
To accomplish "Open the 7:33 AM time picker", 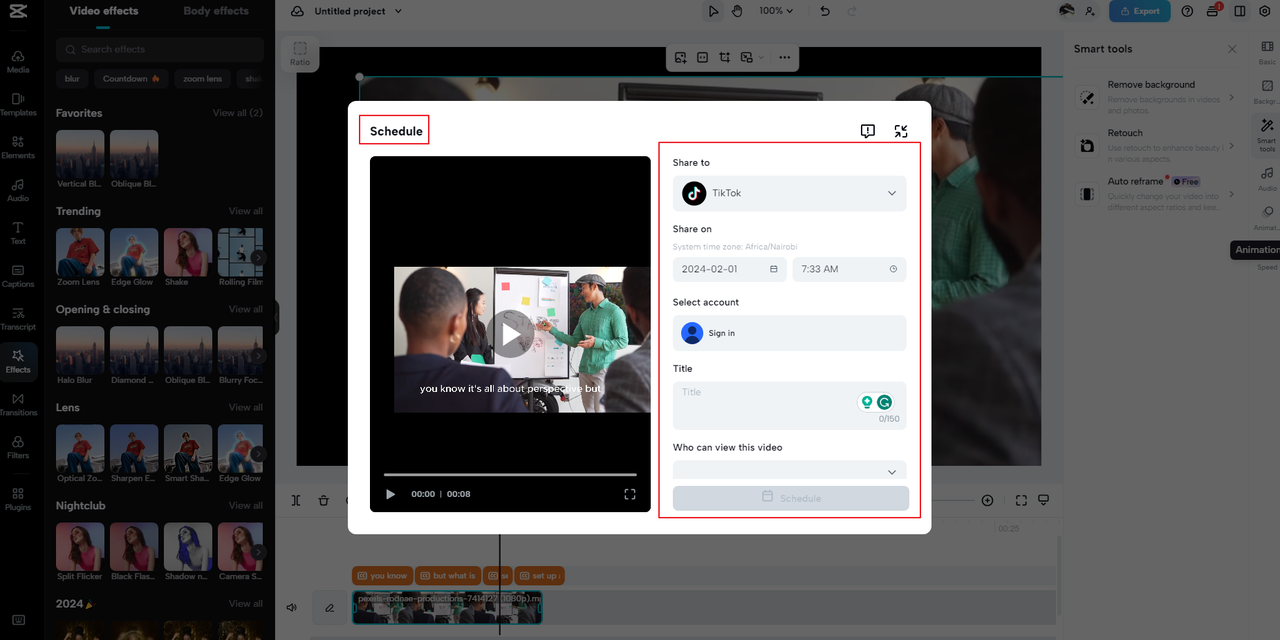I will (850, 269).
